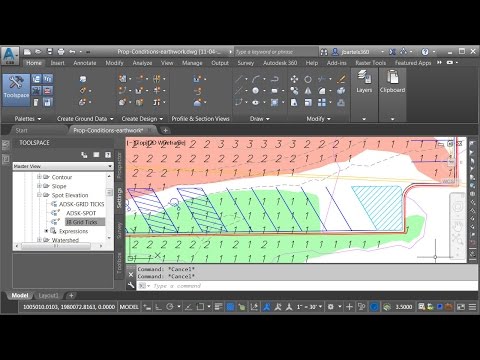Select the Line tool in Draw panel
Image resolution: width=480 pixels, height=360 pixels.
pos(239,79)
